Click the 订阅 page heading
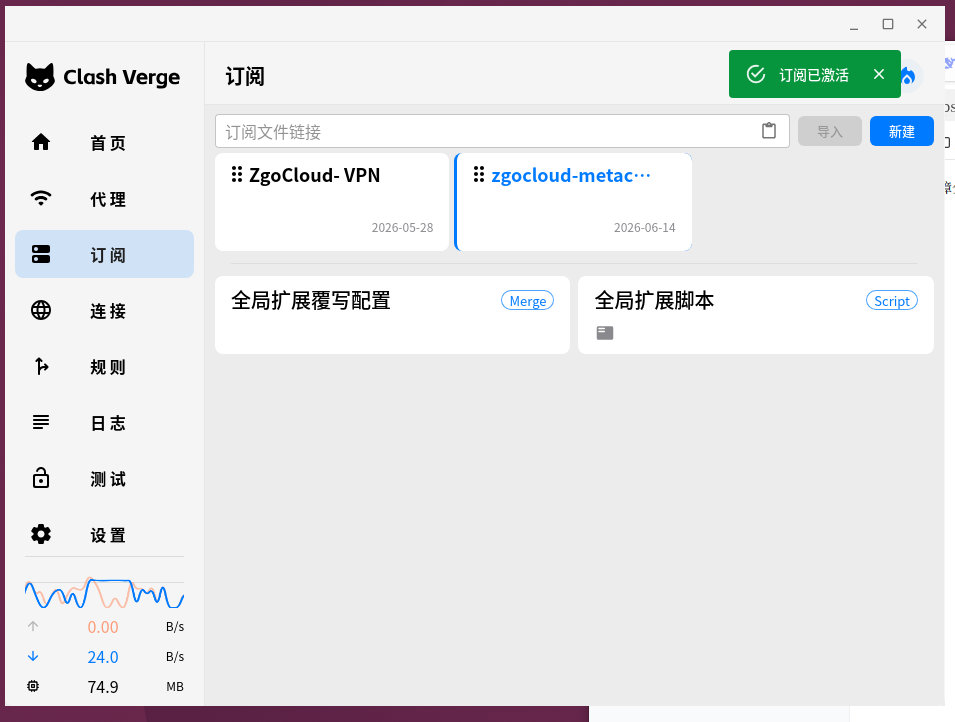This screenshot has height=722, width=955. click(x=245, y=77)
